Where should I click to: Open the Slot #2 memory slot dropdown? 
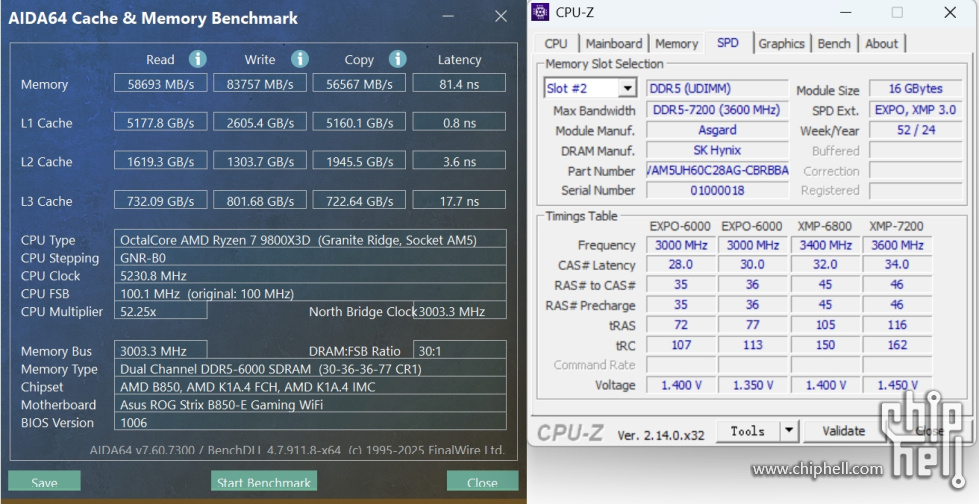pos(627,88)
